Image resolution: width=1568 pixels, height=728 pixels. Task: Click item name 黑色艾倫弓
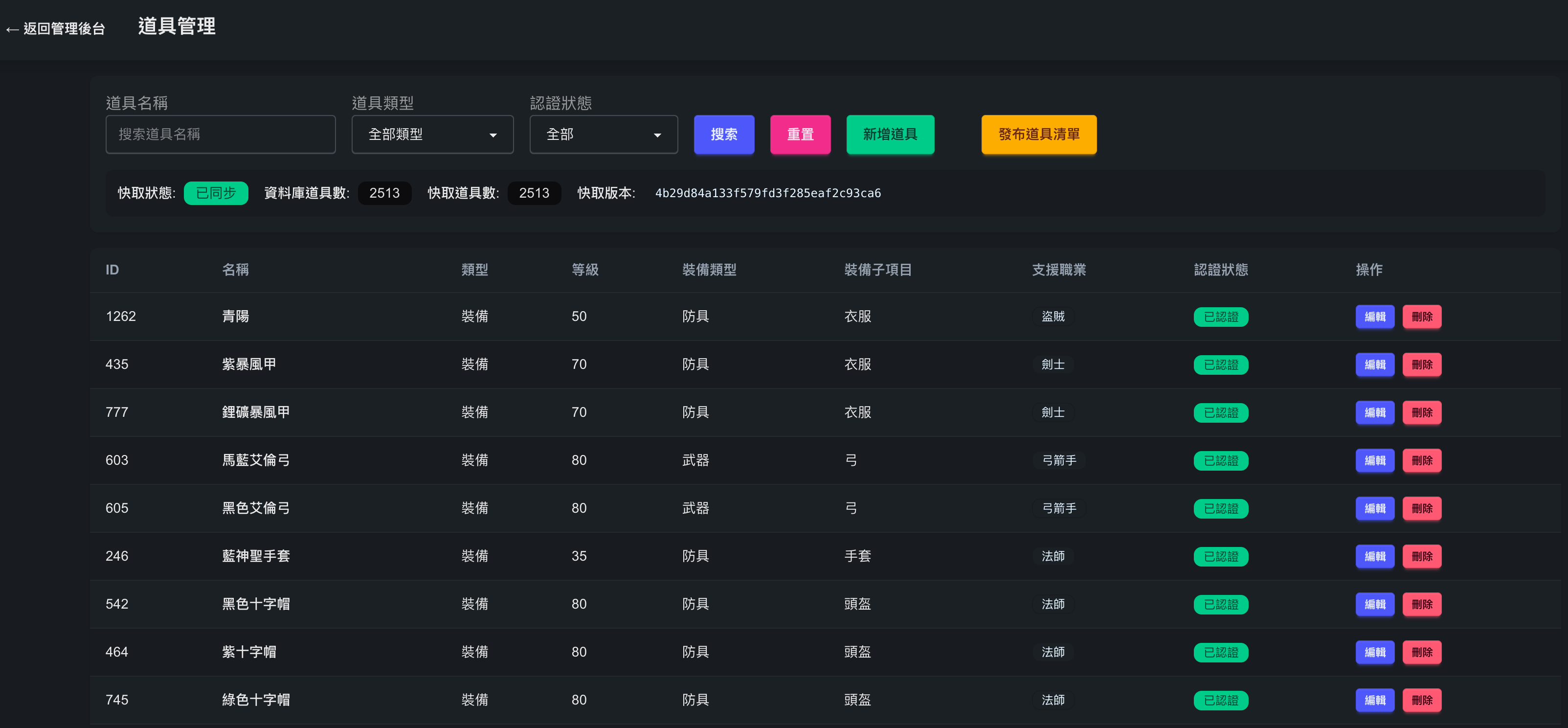(256, 508)
